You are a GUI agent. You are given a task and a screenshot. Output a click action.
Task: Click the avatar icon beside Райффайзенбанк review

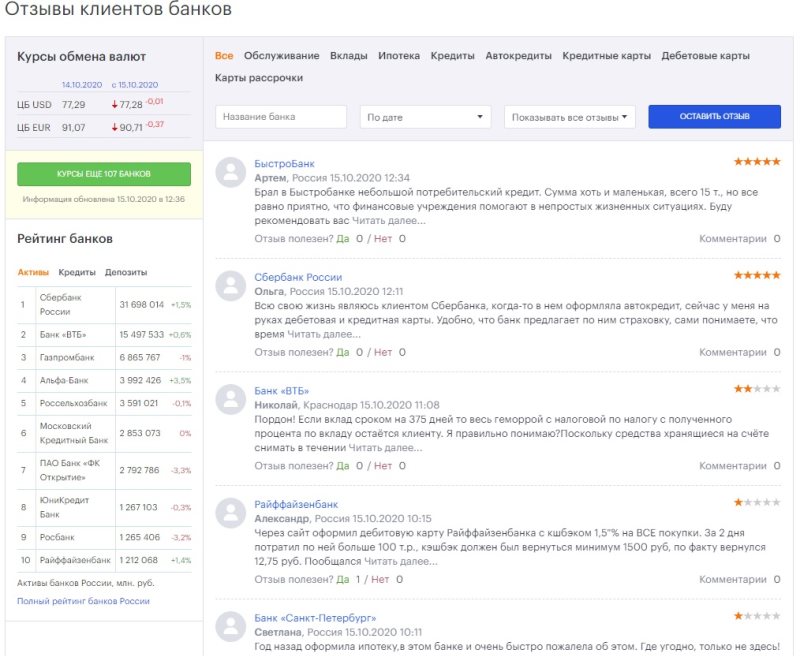pyautogui.click(x=231, y=513)
